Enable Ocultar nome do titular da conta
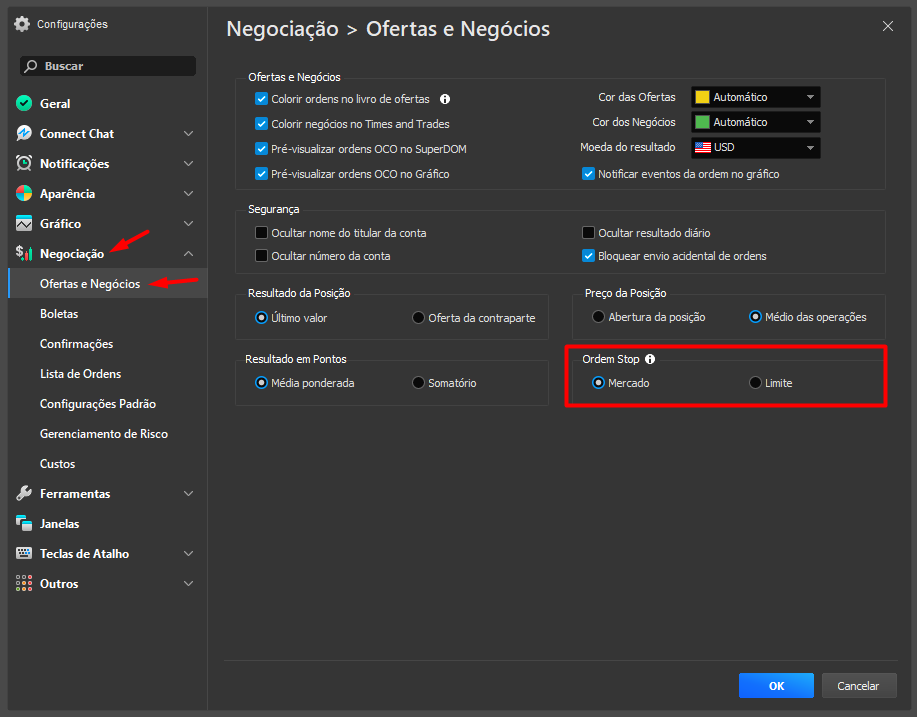Screen dimensions: 917x717 [262, 233]
